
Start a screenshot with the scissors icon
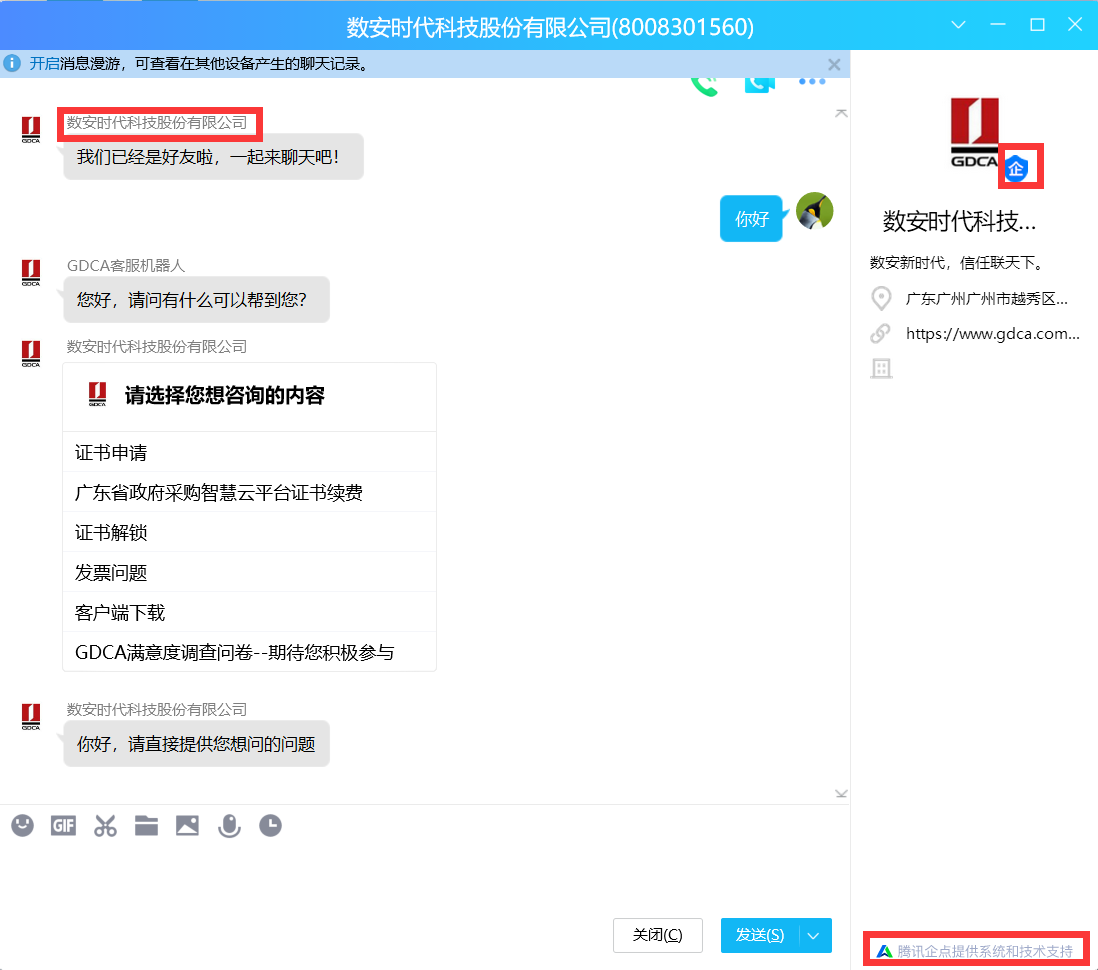click(x=105, y=826)
